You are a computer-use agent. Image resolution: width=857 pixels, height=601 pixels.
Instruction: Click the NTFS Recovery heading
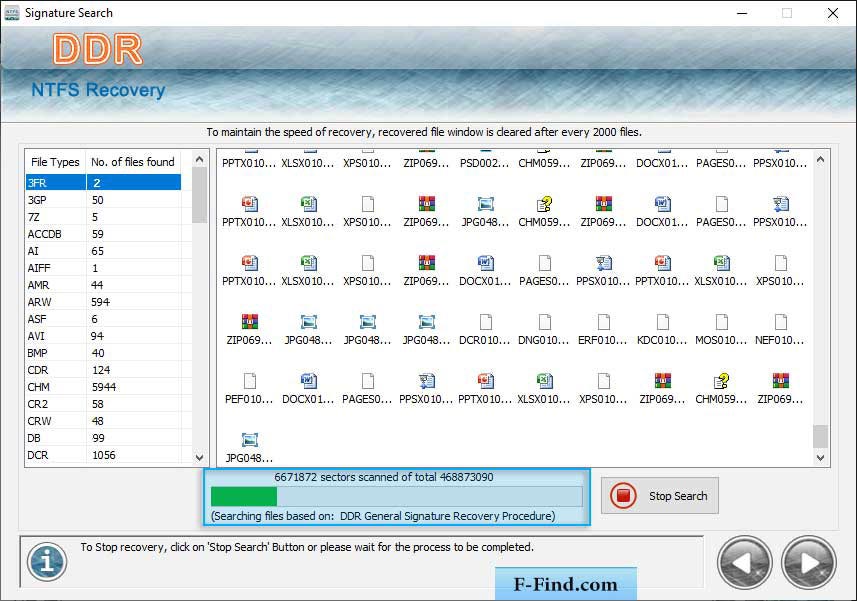coord(98,90)
